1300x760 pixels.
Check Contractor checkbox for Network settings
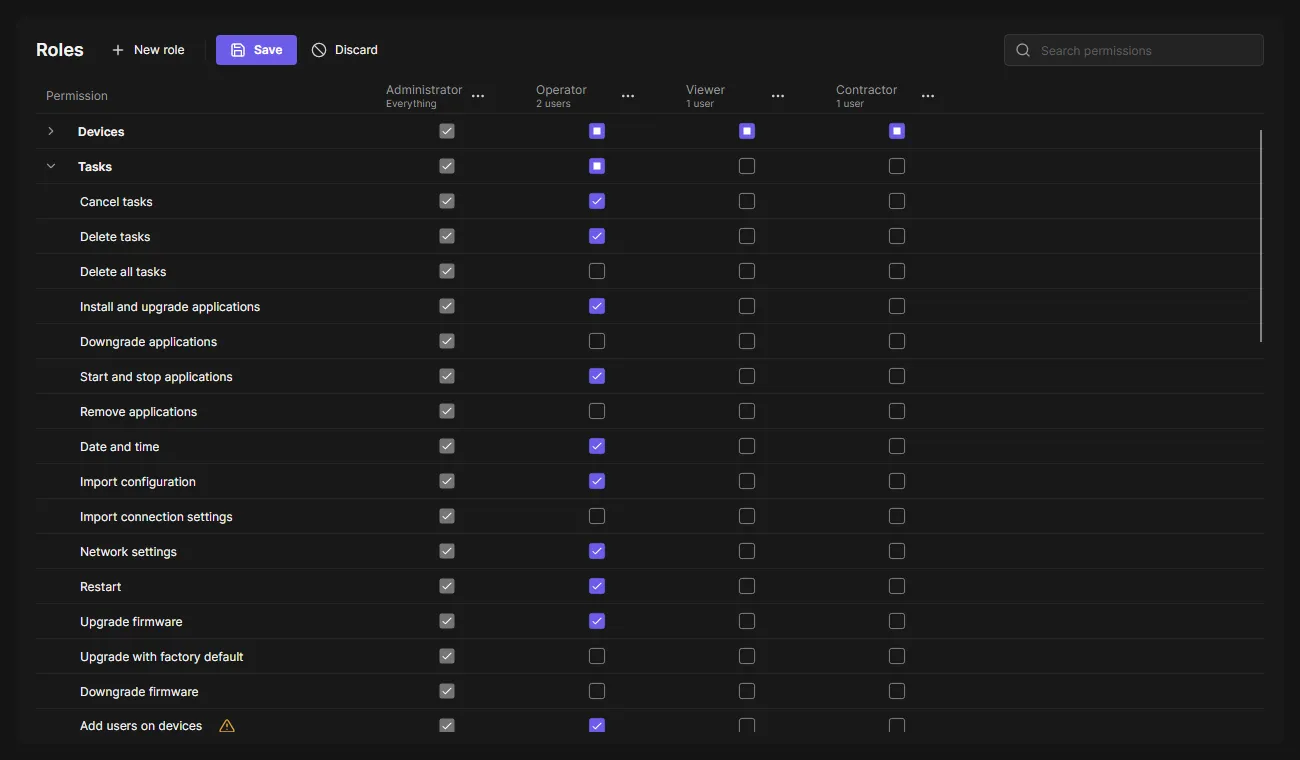coord(897,551)
